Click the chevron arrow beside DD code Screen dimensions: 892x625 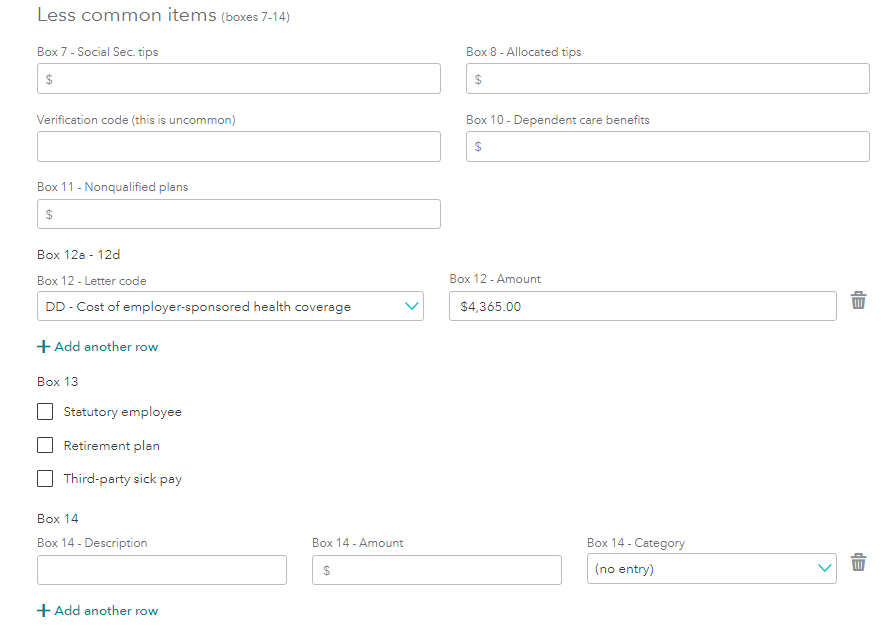pyautogui.click(x=412, y=307)
